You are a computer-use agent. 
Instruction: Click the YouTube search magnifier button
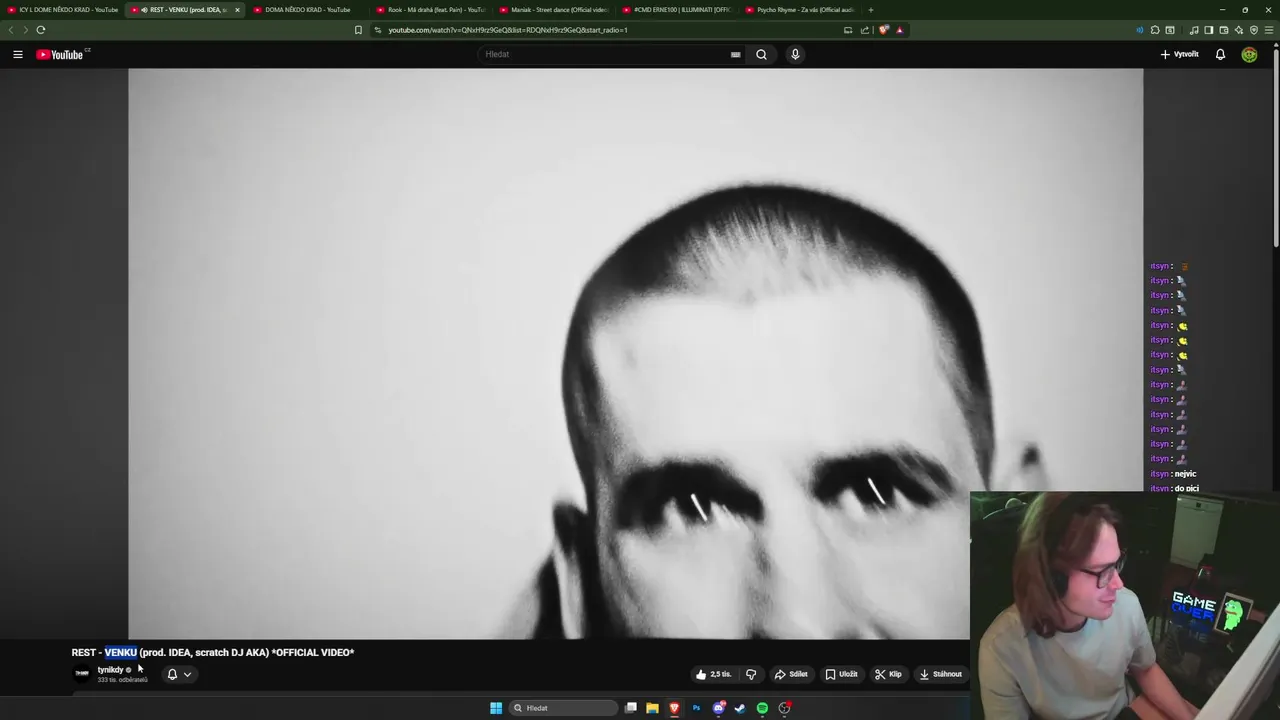pyautogui.click(x=761, y=54)
